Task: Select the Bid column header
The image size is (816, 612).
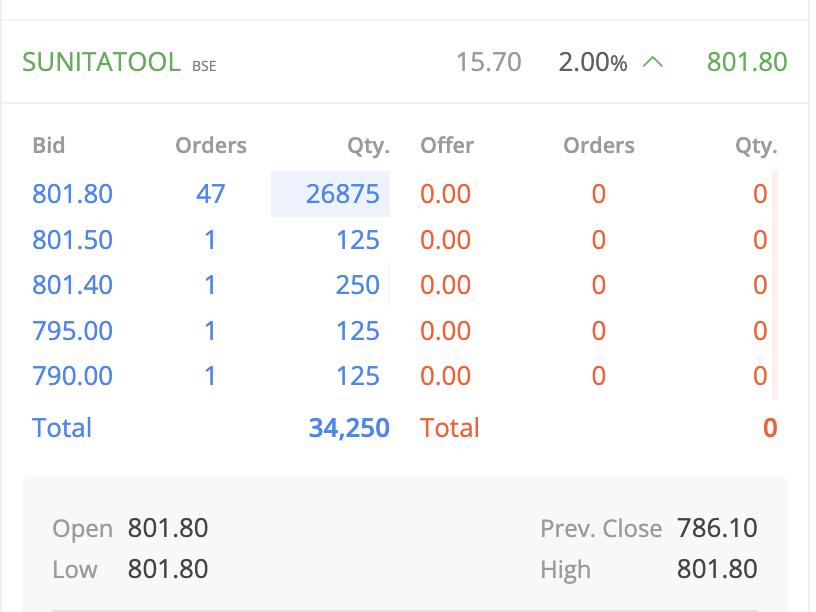Action: coord(49,145)
